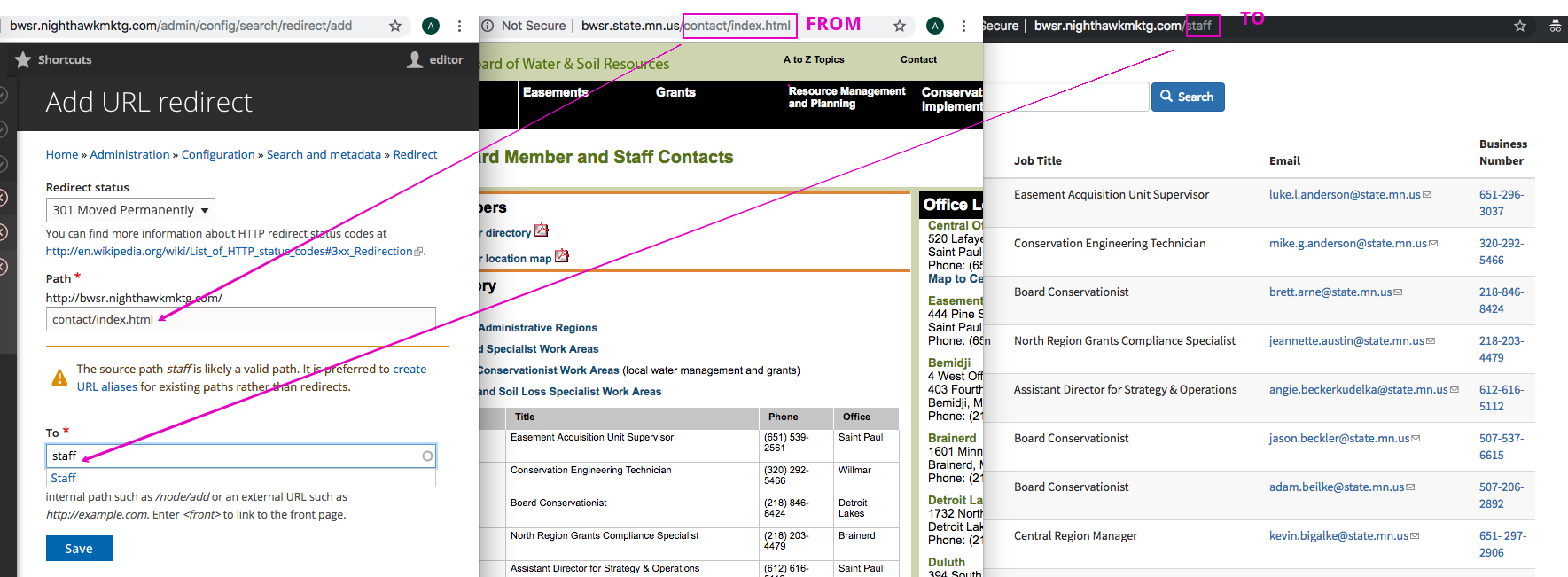This screenshot has width=1568, height=577.
Task: Click the Save button
Action: click(79, 549)
